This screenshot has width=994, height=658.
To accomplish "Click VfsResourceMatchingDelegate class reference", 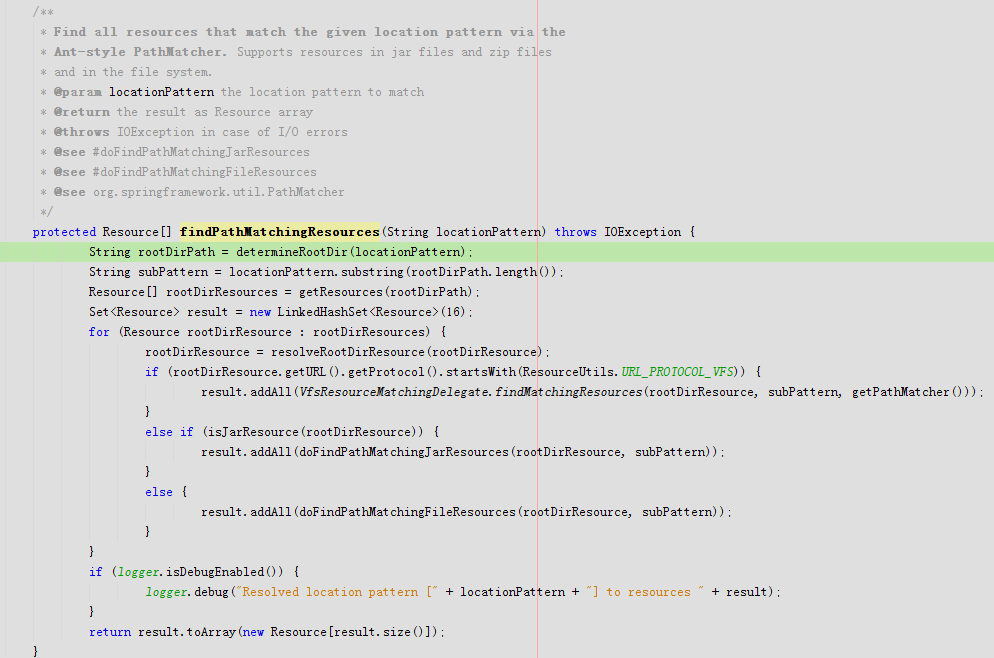I will pos(394,392).
